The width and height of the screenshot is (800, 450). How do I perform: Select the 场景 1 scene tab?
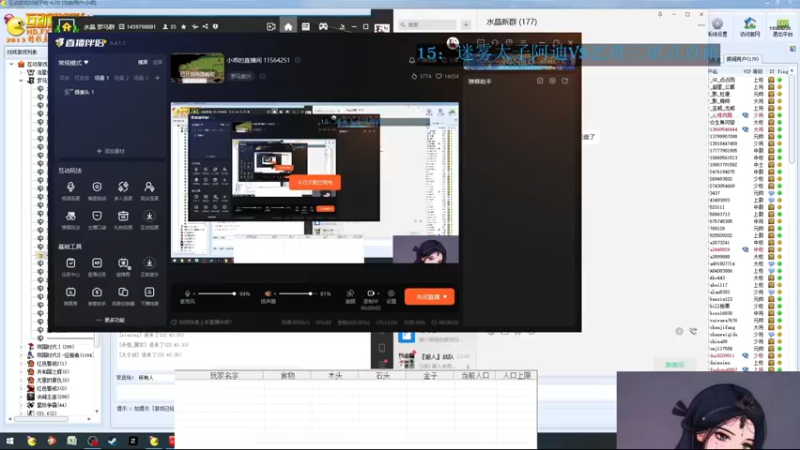(x=102, y=78)
